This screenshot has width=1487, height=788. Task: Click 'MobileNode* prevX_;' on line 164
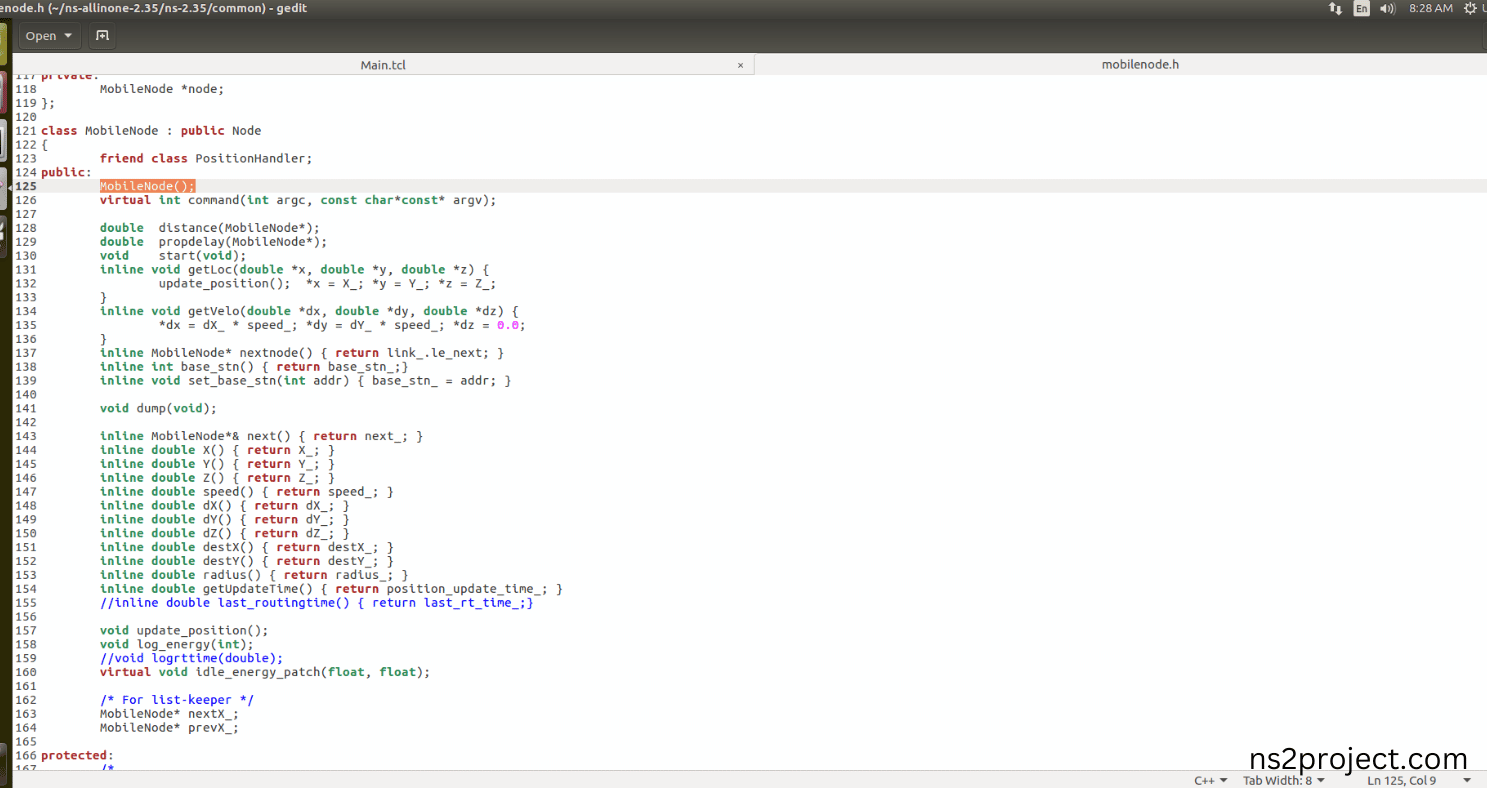click(x=169, y=728)
